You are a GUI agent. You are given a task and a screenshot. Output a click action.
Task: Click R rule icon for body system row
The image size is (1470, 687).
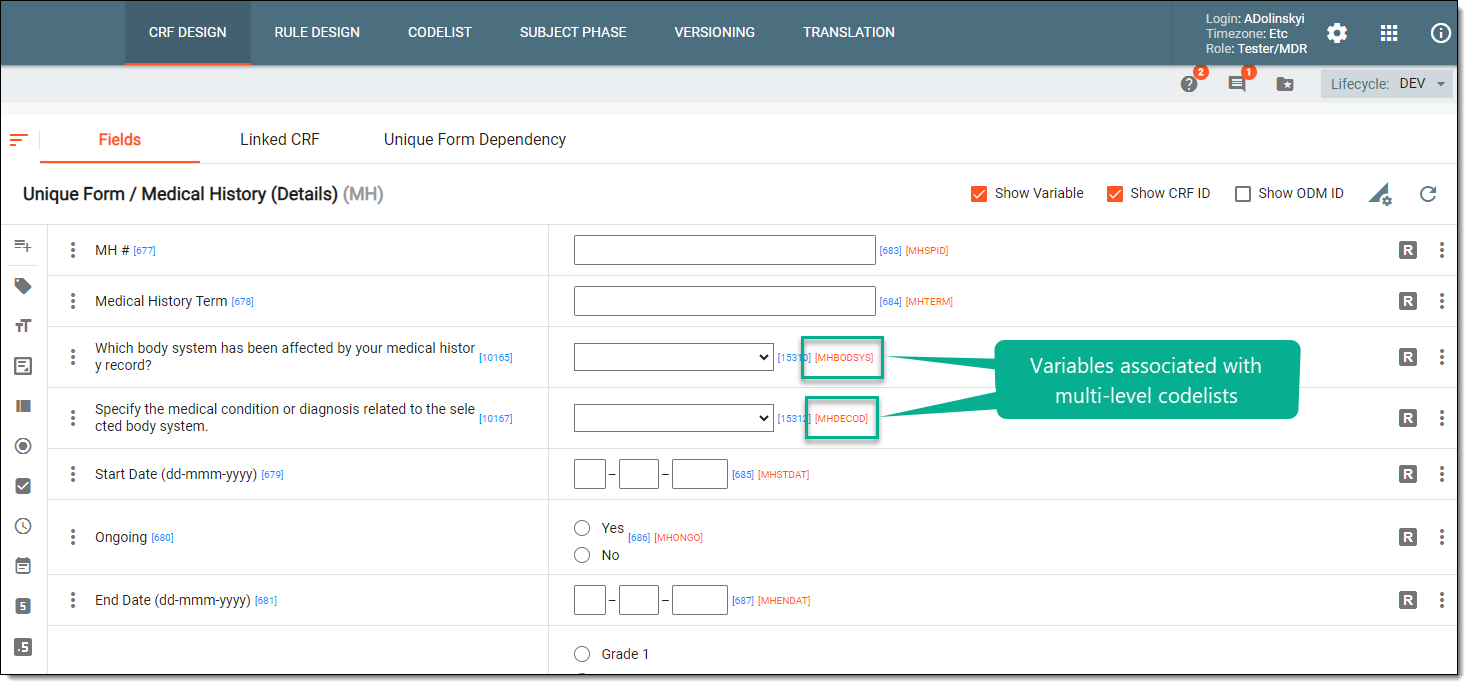click(1408, 357)
